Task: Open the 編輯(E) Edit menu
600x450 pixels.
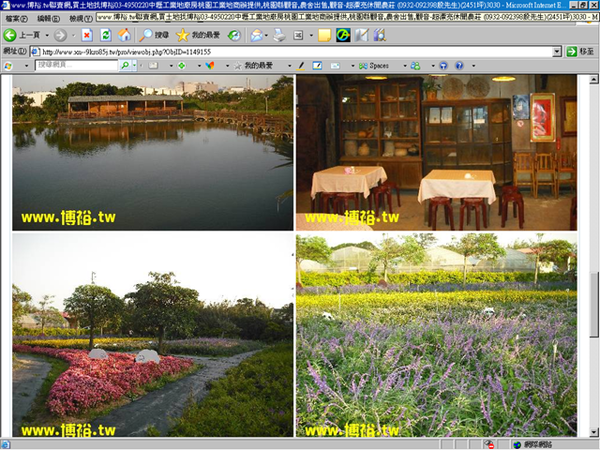Action: click(x=49, y=18)
